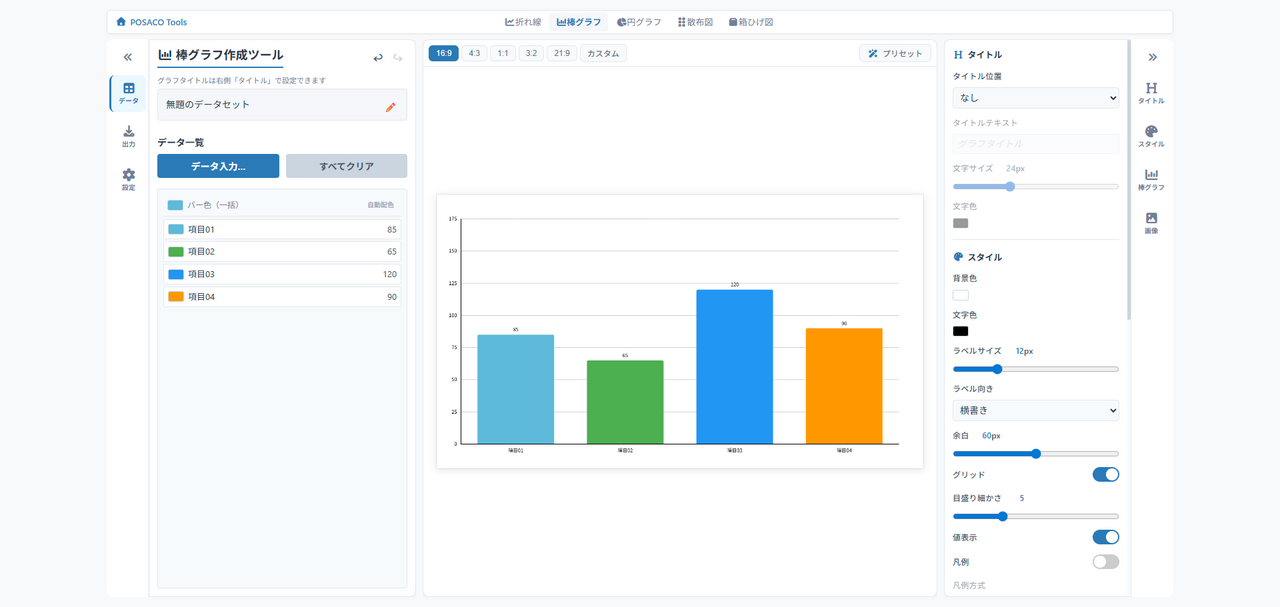Image resolution: width=1280 pixels, height=607 pixels.
Task: Open the 設定 gear icon in sidebar
Action: tap(128, 180)
